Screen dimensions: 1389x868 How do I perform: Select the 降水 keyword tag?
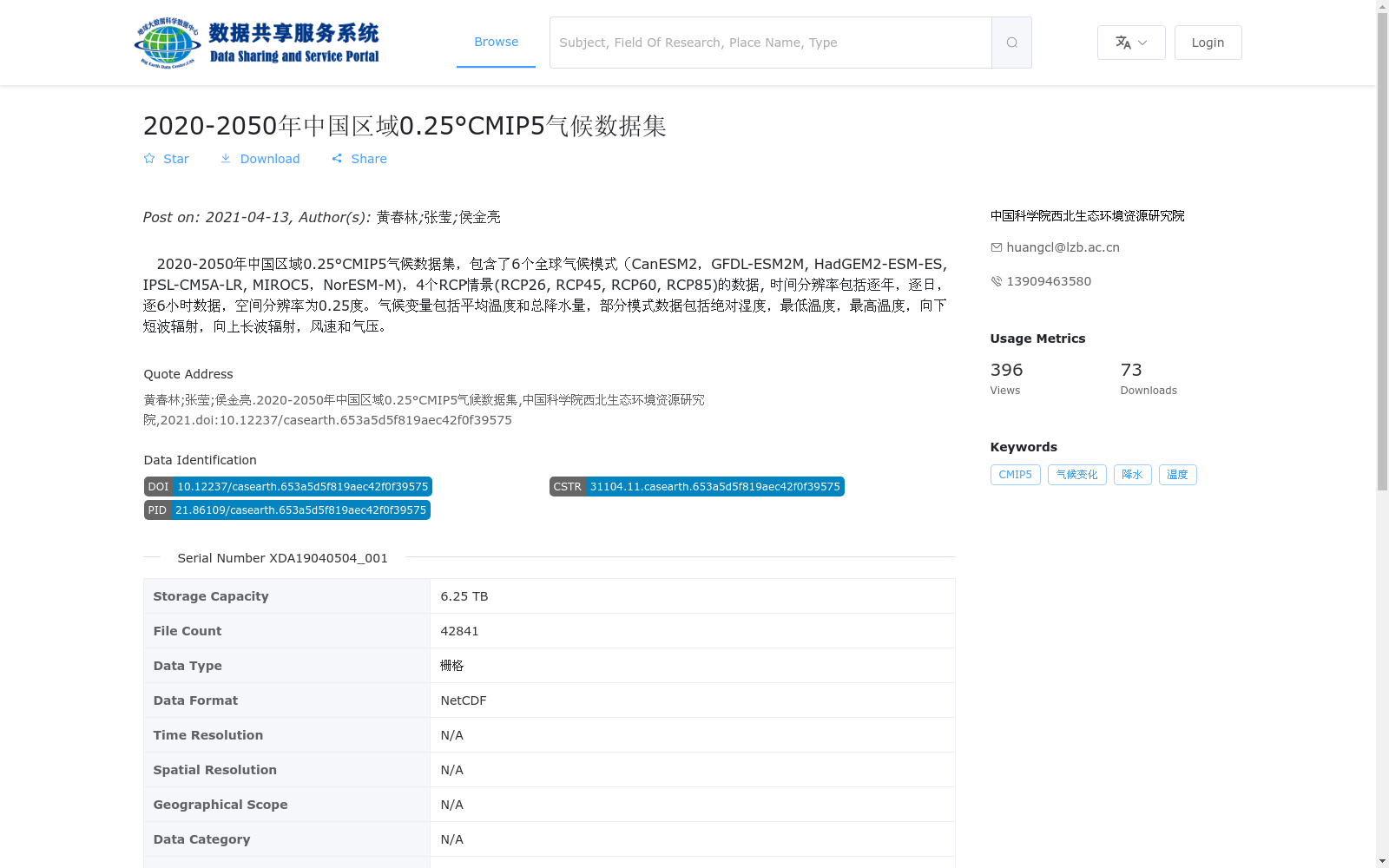pyautogui.click(x=1133, y=475)
